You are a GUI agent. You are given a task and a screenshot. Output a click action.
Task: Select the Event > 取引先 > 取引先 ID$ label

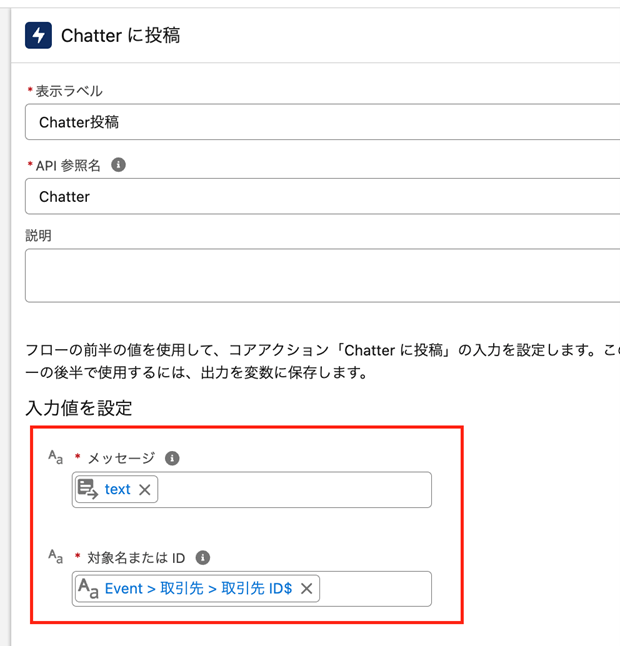pos(198,589)
